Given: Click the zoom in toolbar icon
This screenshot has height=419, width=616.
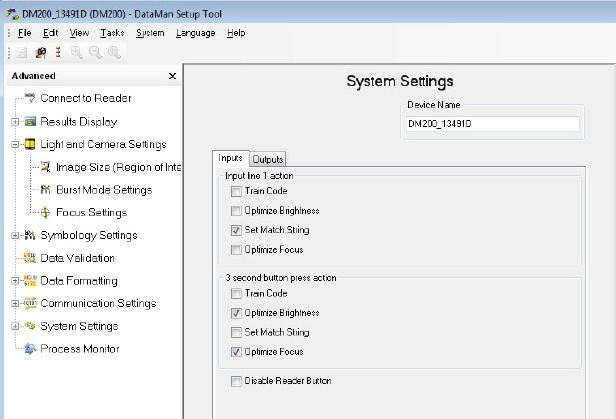Looking at the screenshot, I should [77, 53].
